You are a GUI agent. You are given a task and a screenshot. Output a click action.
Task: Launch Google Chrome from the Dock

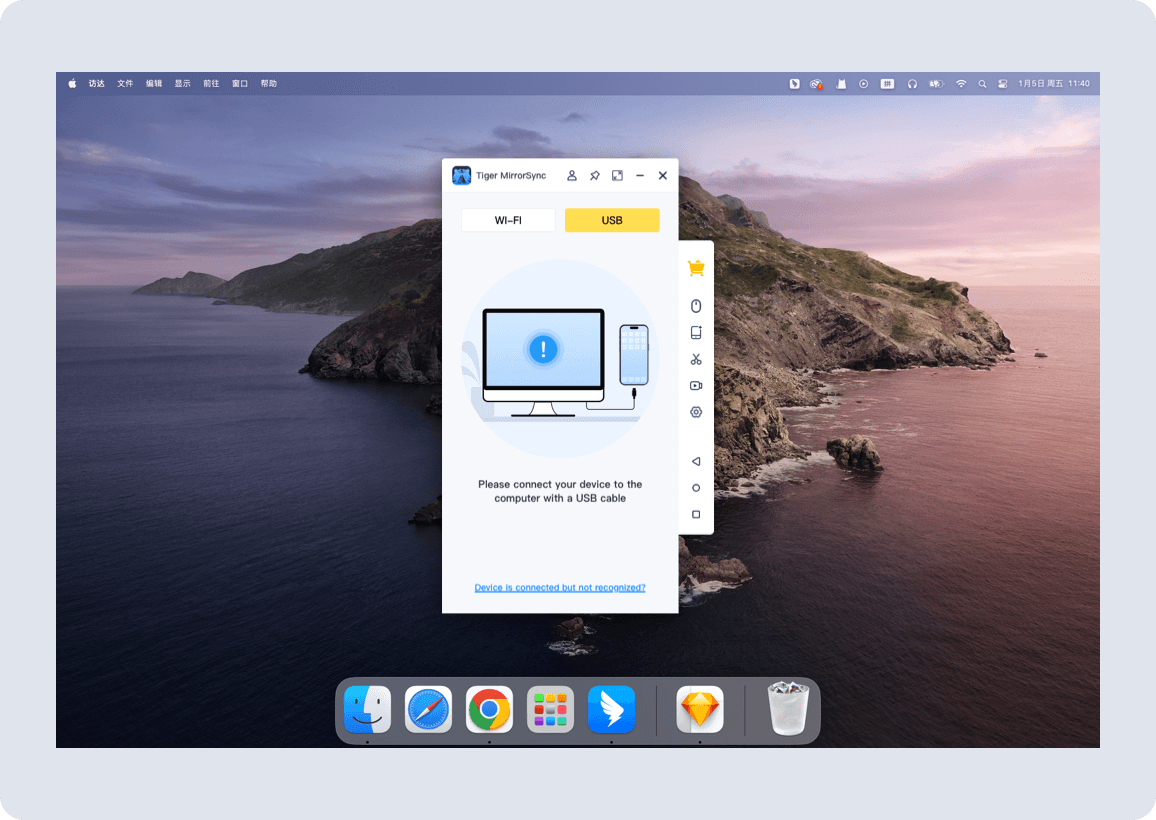(489, 710)
